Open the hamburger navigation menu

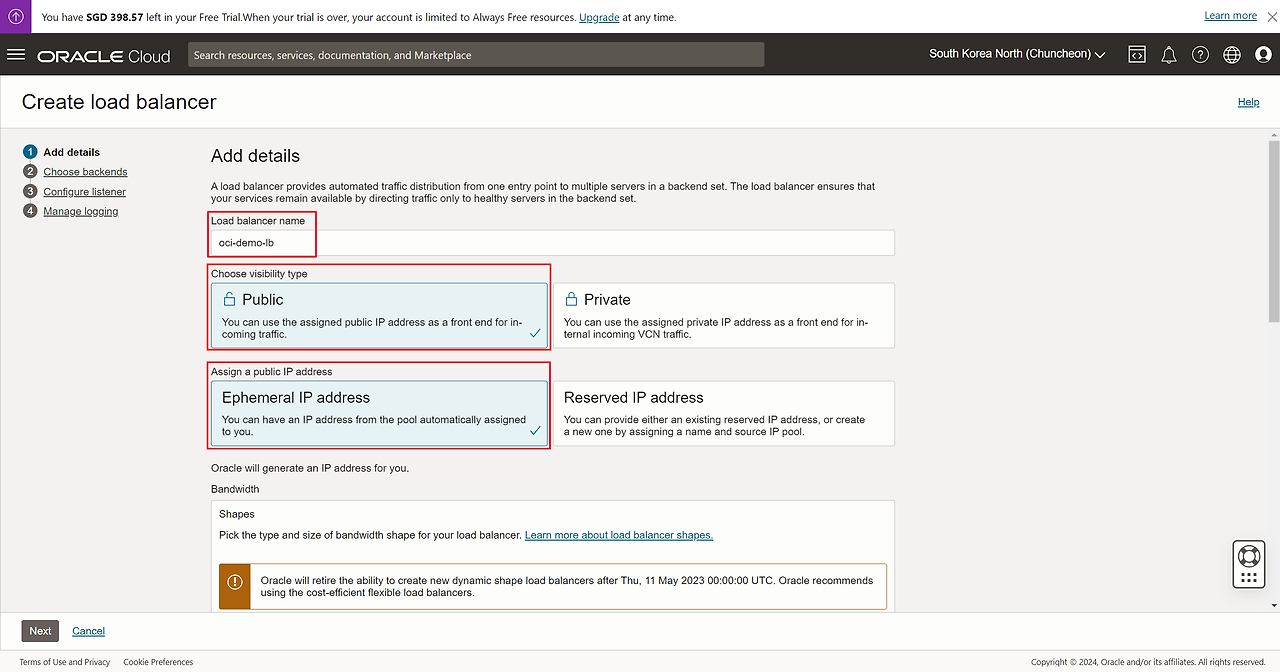(16, 55)
